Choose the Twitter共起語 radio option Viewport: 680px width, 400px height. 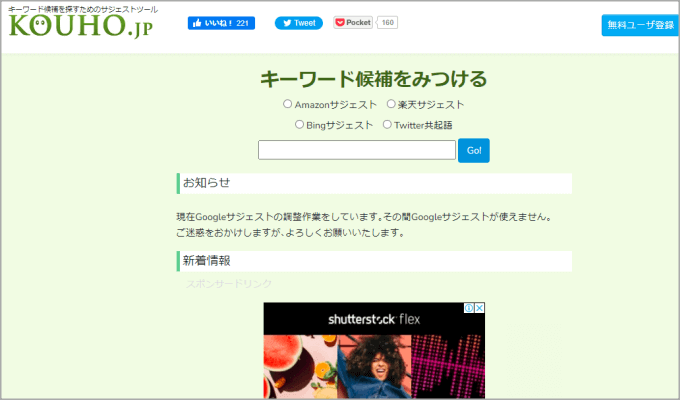pos(387,125)
